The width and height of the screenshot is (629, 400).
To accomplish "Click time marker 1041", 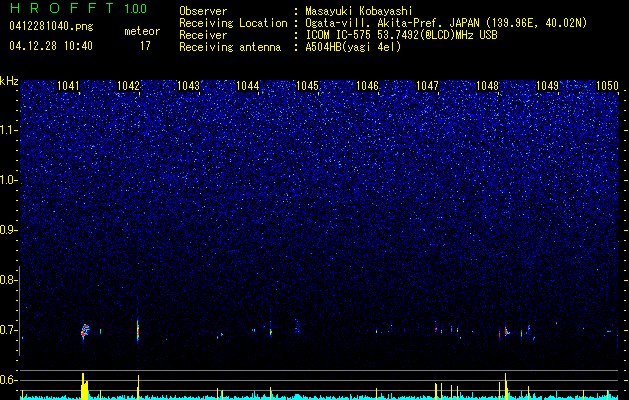I will (x=69, y=86).
